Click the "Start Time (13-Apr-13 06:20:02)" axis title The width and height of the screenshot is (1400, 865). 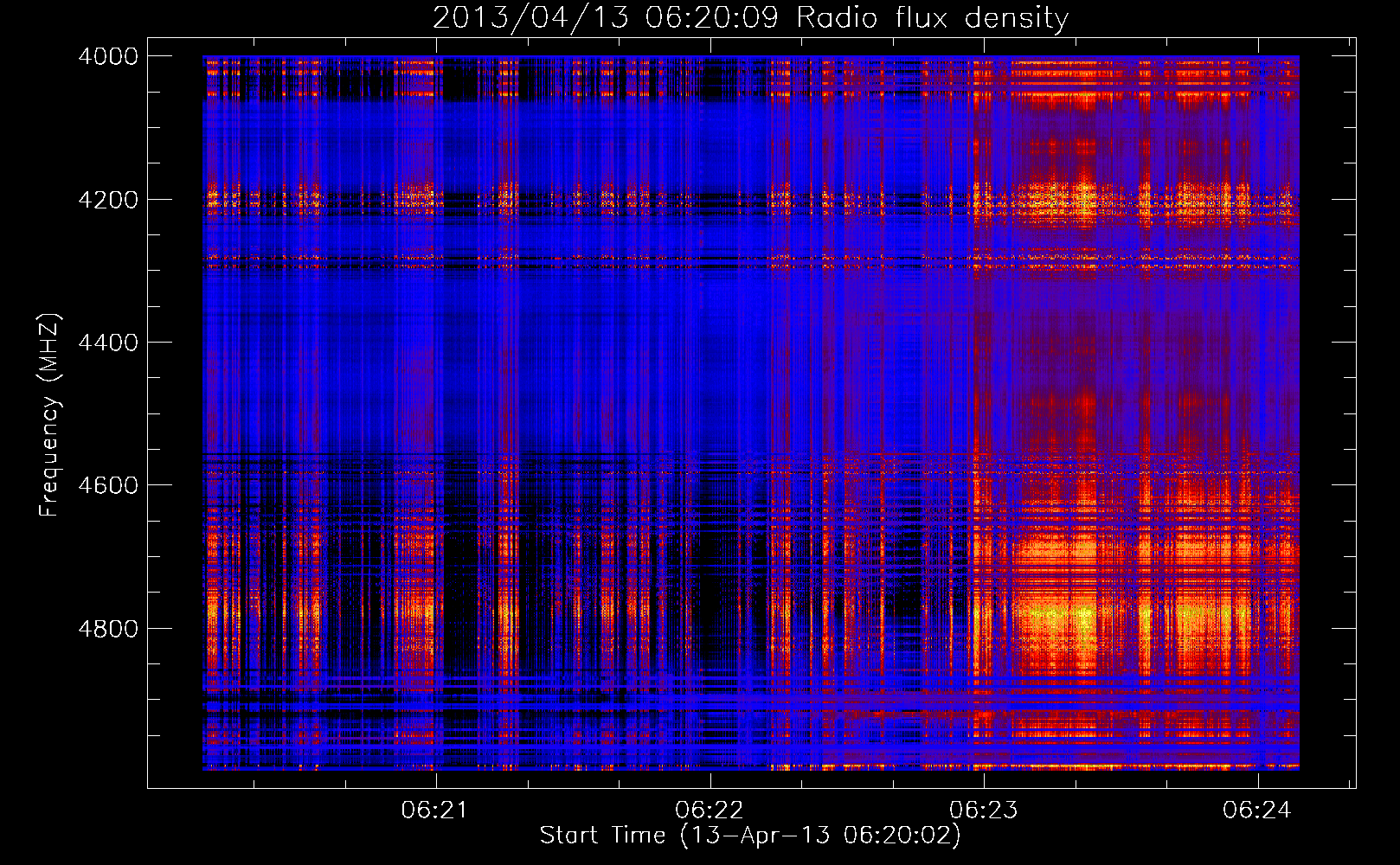click(750, 836)
